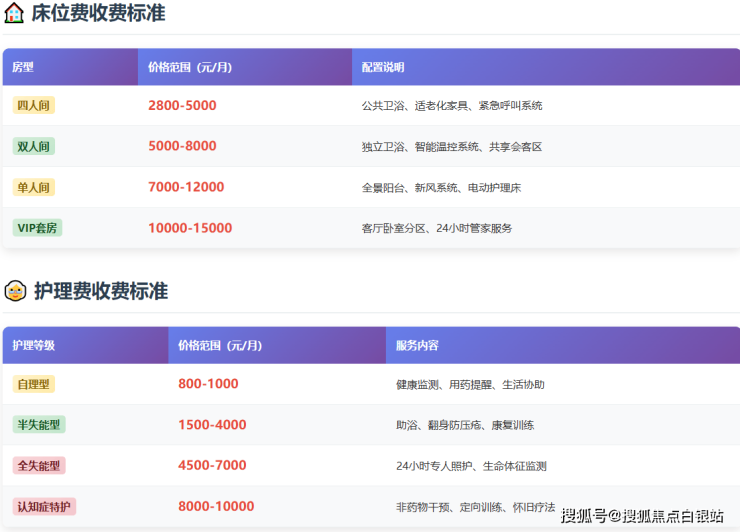Click the 1500-4000 nursing price
The width and height of the screenshot is (740, 532).
(212, 424)
